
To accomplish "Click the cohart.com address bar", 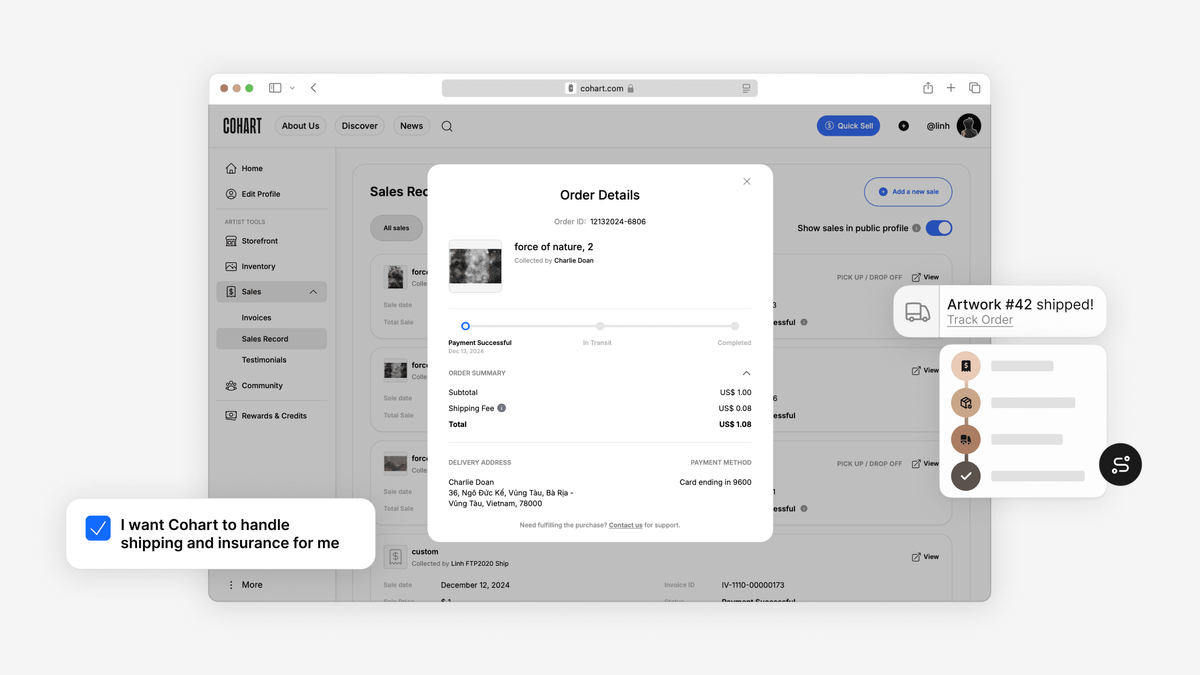I will pos(600,88).
